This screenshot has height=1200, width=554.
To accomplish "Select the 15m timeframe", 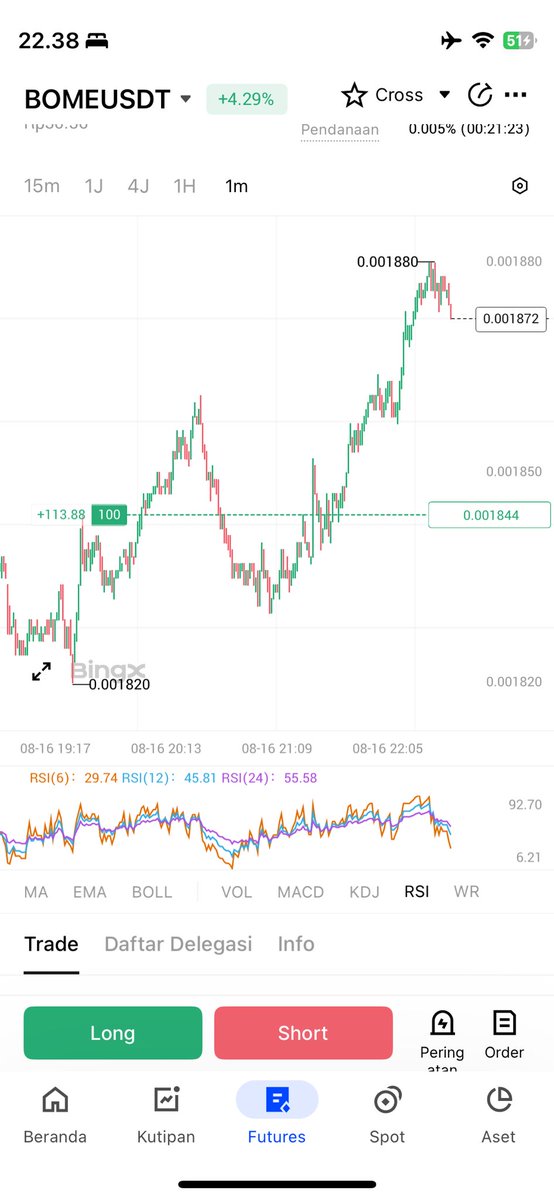I will pos(42,186).
